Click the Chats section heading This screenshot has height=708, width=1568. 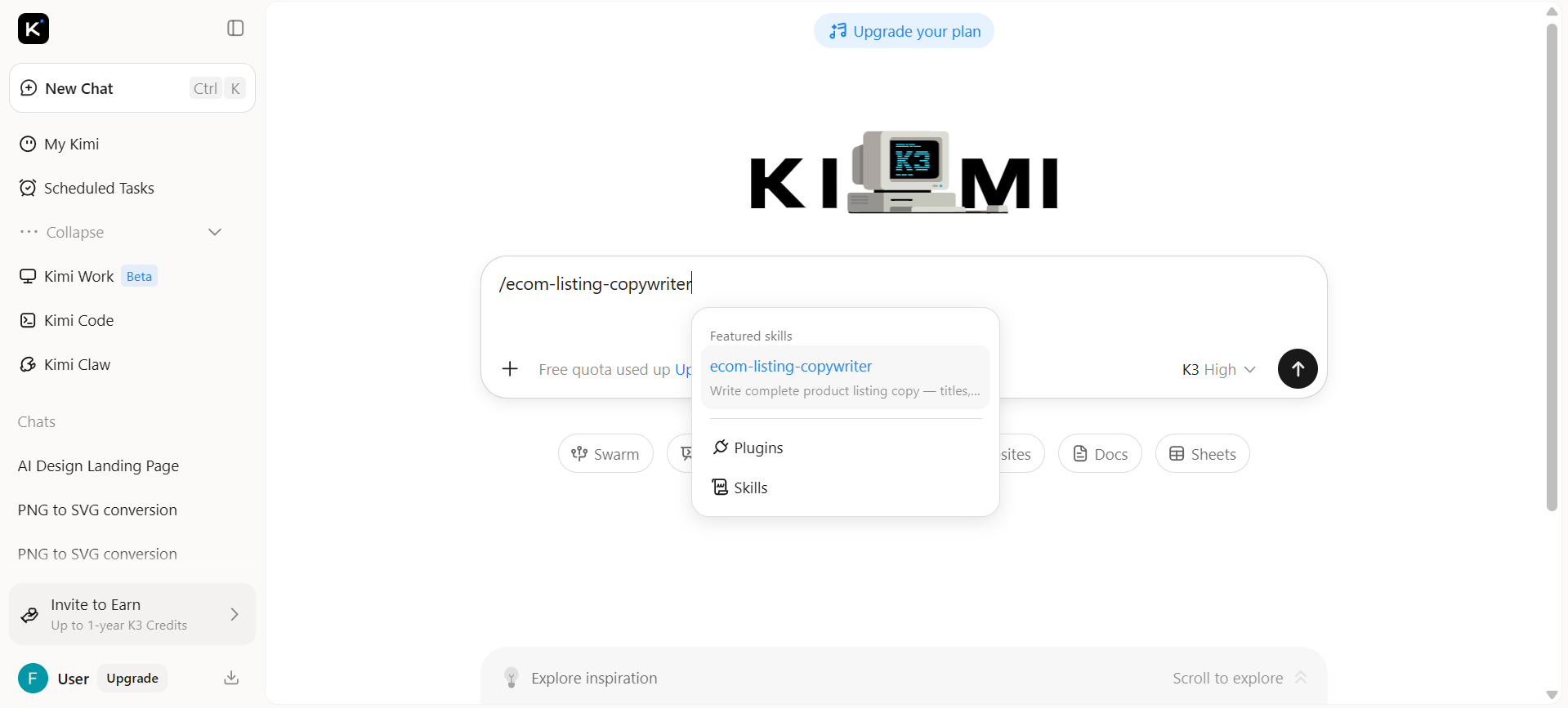click(x=37, y=421)
